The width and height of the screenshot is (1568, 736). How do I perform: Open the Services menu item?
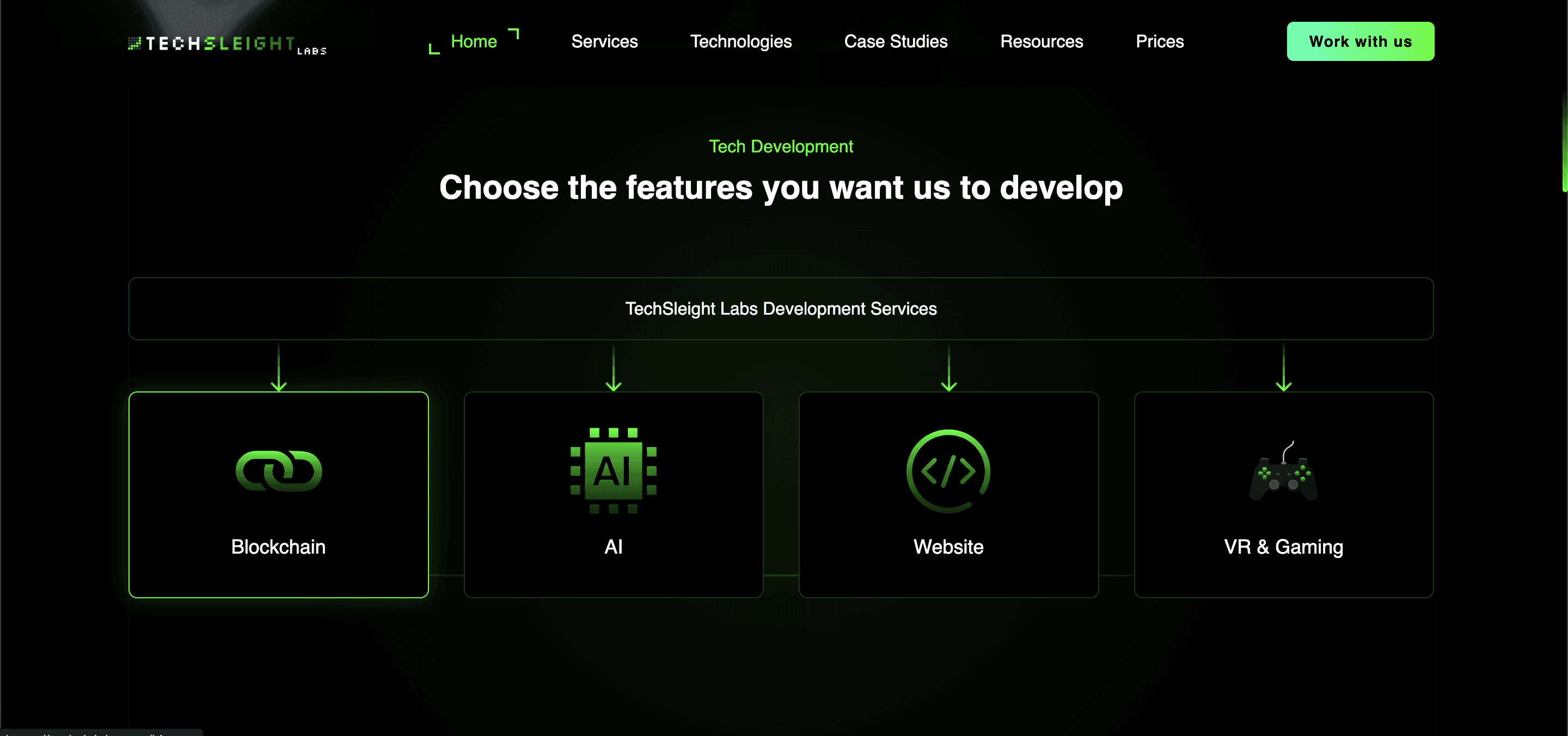pyautogui.click(x=604, y=41)
